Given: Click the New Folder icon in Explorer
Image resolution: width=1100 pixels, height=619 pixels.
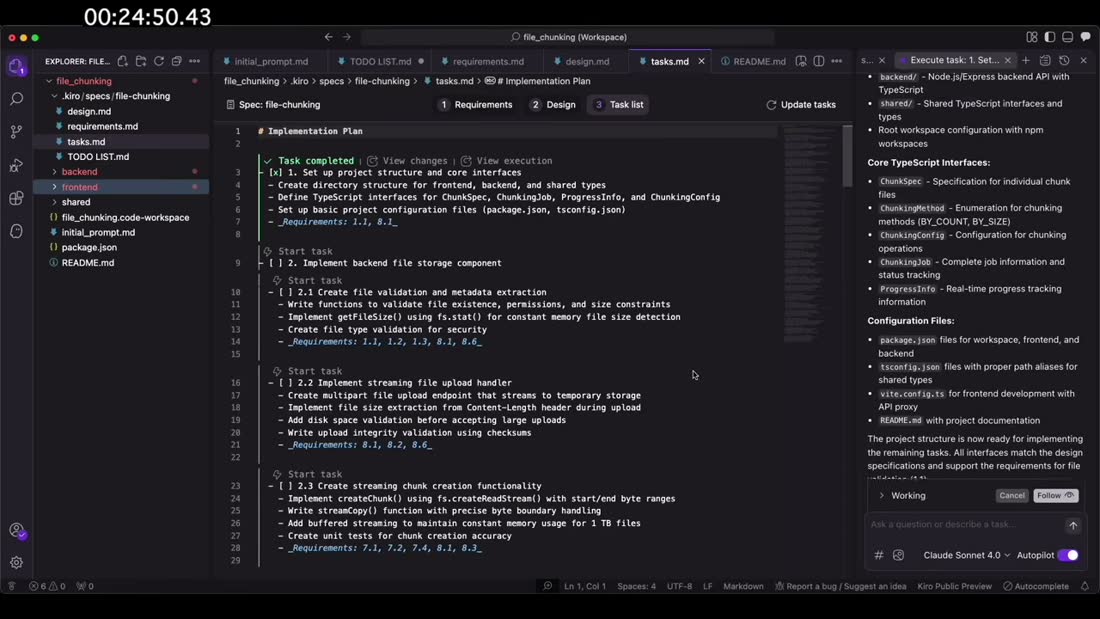Looking at the screenshot, I should pos(141,61).
